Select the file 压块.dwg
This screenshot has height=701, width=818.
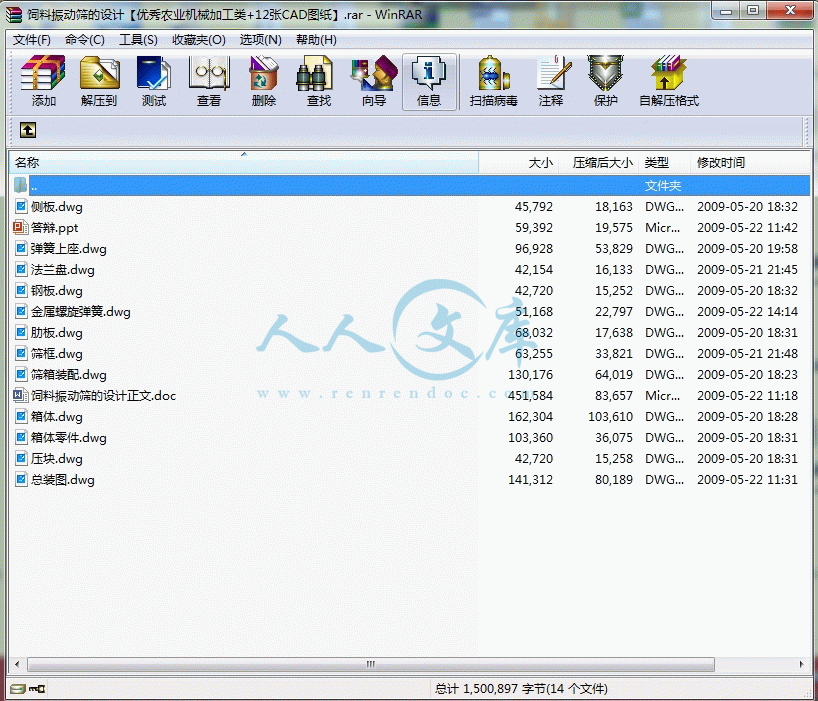(56, 458)
